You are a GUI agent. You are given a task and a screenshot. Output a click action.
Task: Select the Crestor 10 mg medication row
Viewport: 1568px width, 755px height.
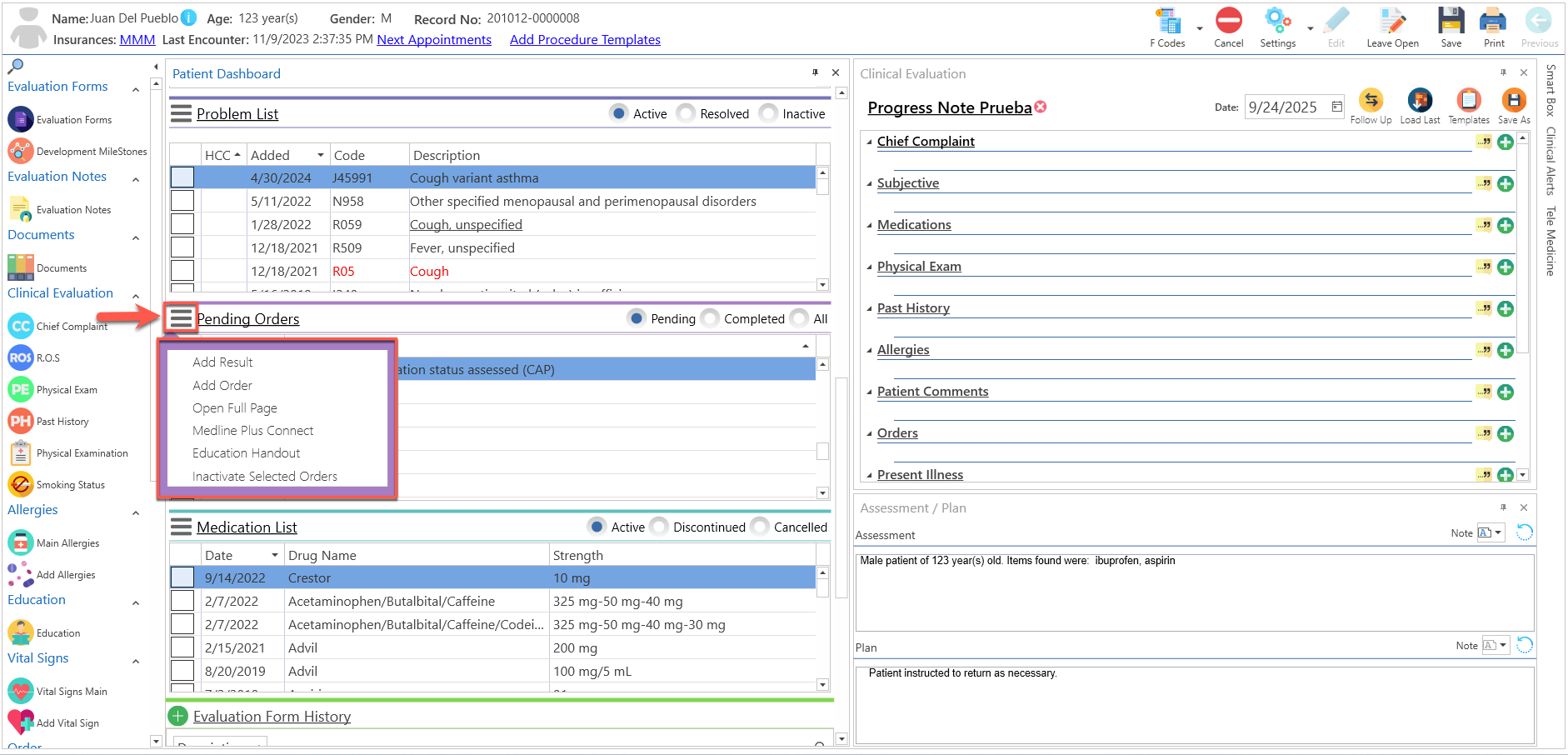(492, 577)
